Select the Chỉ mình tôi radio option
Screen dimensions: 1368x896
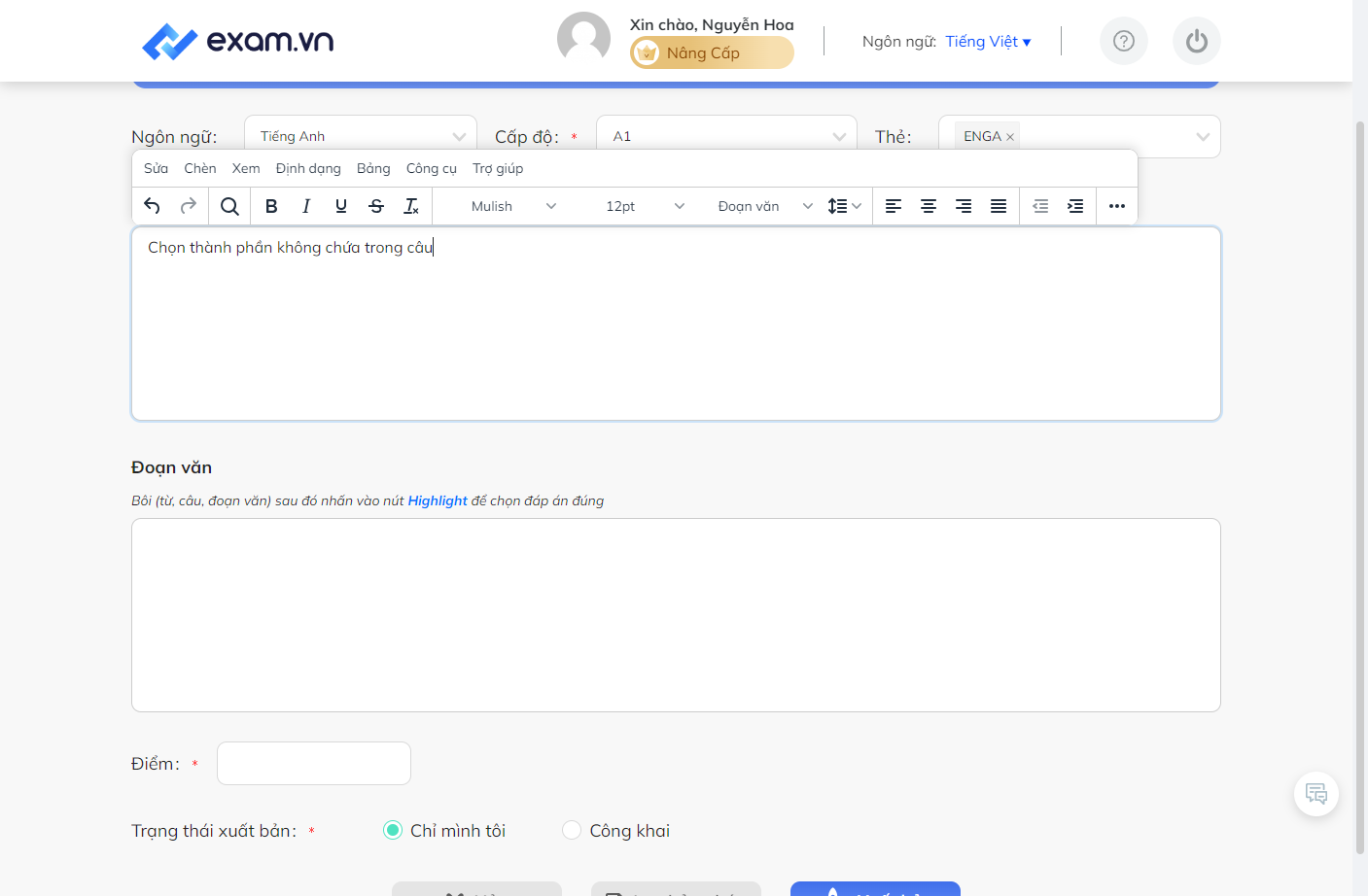point(393,830)
